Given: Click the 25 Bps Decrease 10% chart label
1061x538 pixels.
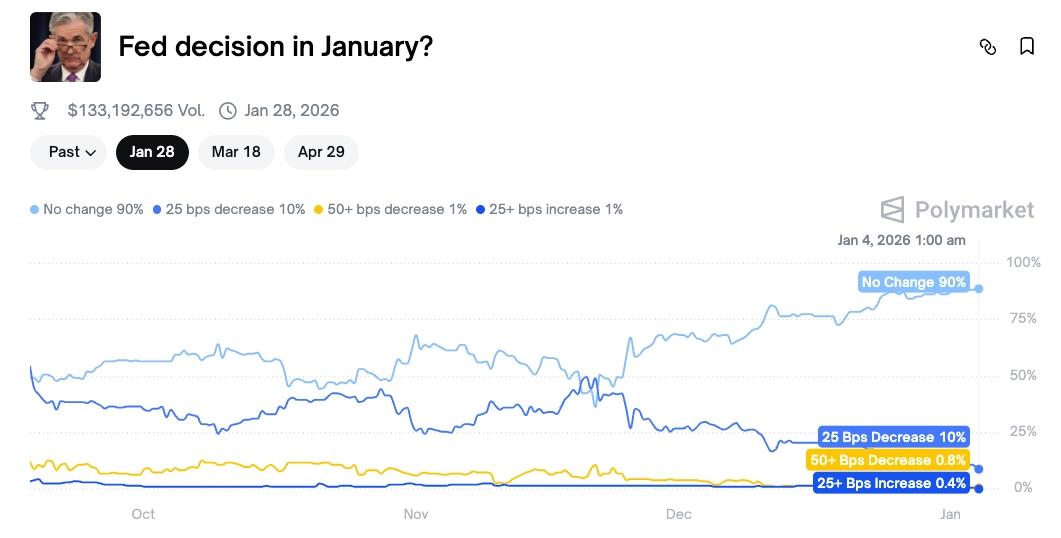Looking at the screenshot, I should (893, 437).
